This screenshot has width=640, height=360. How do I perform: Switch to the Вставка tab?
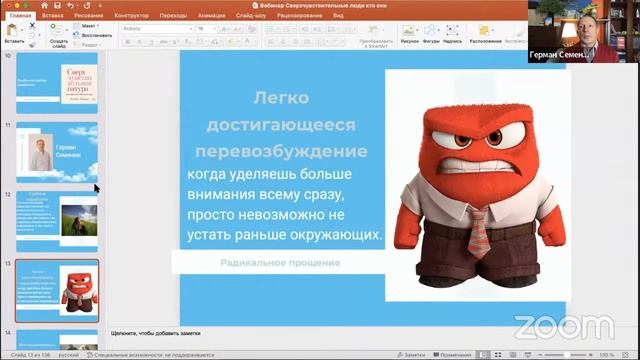coord(53,16)
